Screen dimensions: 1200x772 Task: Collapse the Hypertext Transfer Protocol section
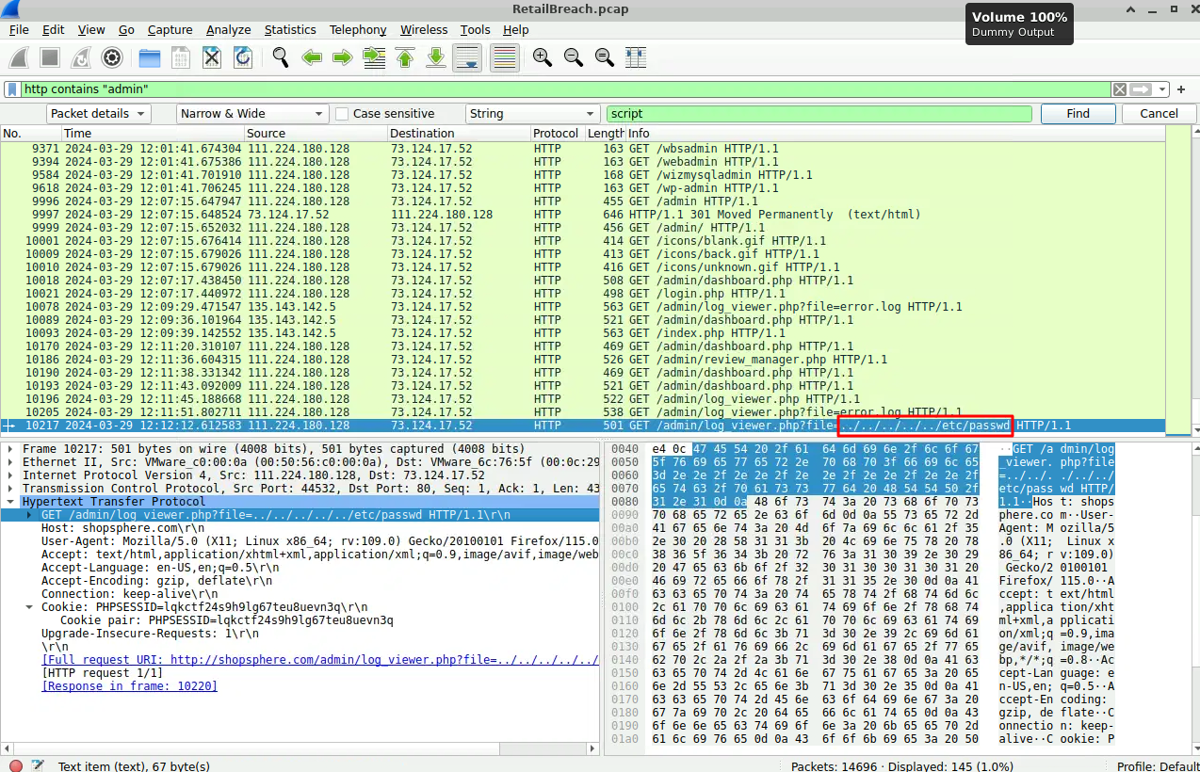(x=11, y=502)
